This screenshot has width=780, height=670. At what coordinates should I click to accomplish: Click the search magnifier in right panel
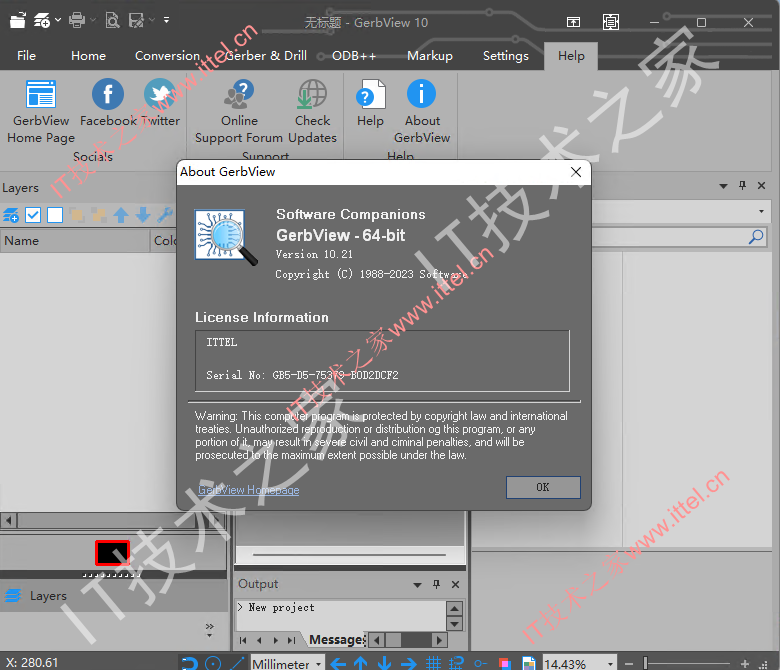[x=756, y=237]
